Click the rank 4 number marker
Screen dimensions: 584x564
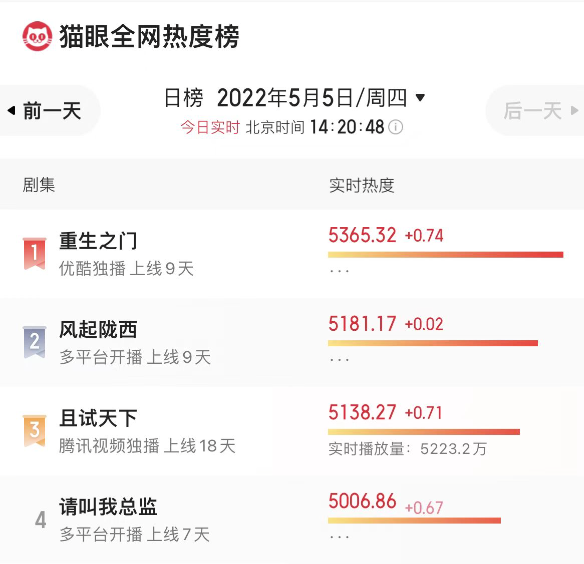point(41,520)
